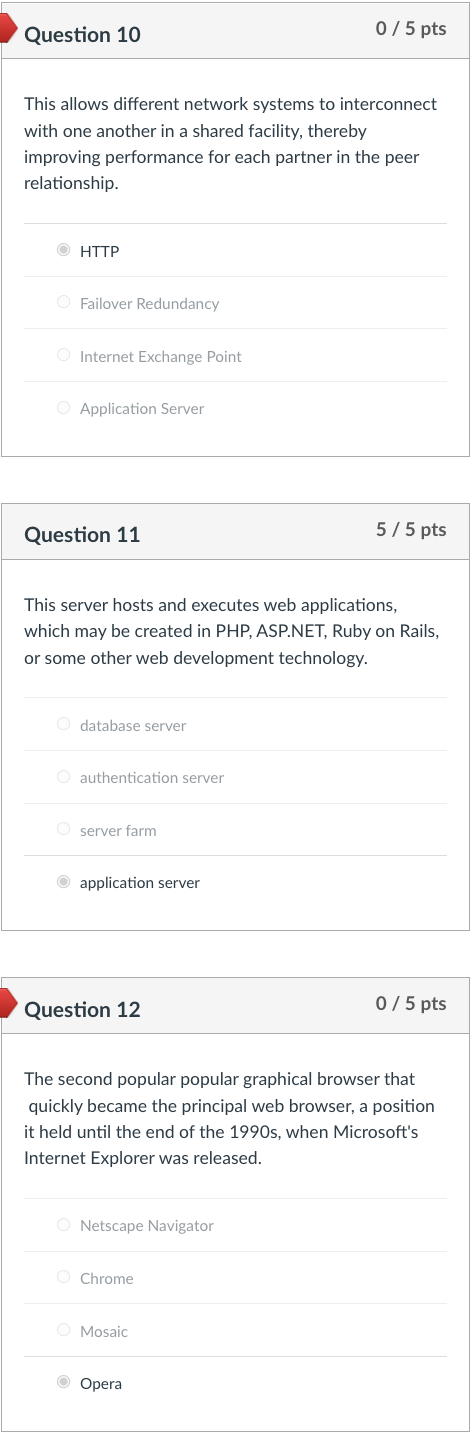Click the 0 / 5 pts score of Question 12
This screenshot has height=1439, width=475.
click(x=411, y=1003)
